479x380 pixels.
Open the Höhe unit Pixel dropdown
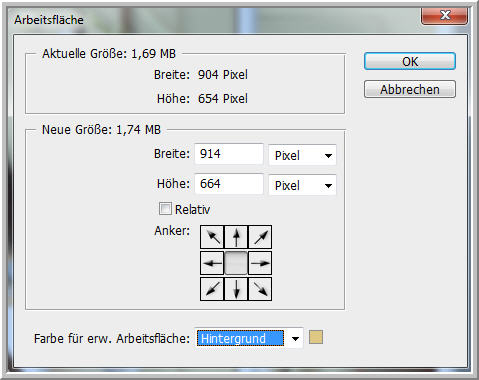(302, 185)
